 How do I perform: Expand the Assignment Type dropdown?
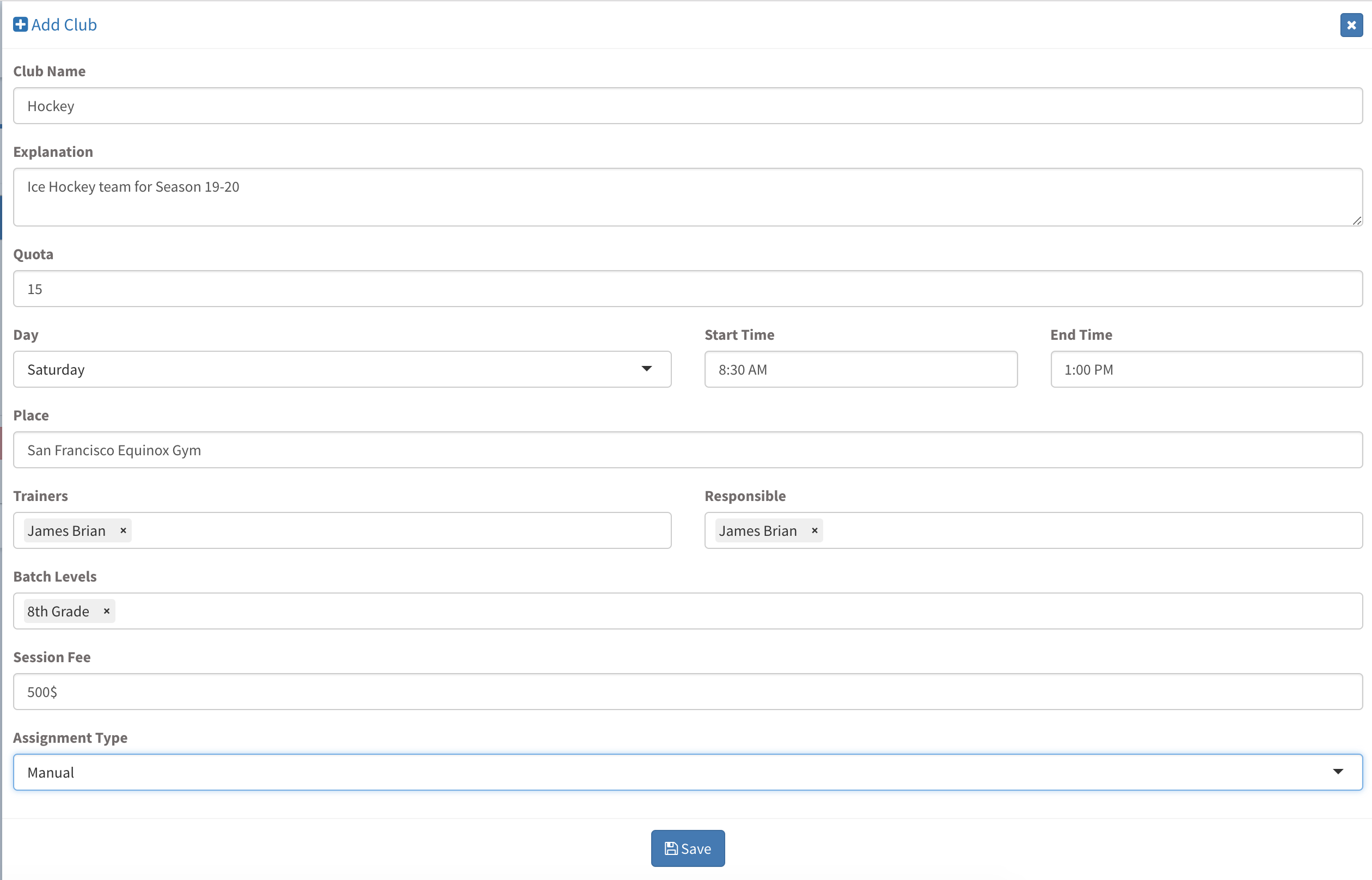pos(1337,772)
